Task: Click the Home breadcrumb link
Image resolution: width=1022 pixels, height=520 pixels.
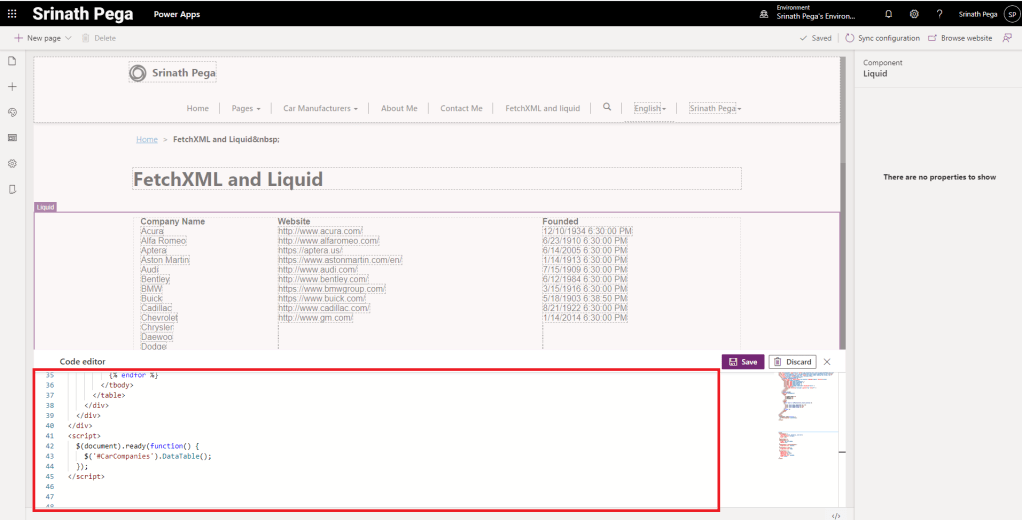Action: 147,139
